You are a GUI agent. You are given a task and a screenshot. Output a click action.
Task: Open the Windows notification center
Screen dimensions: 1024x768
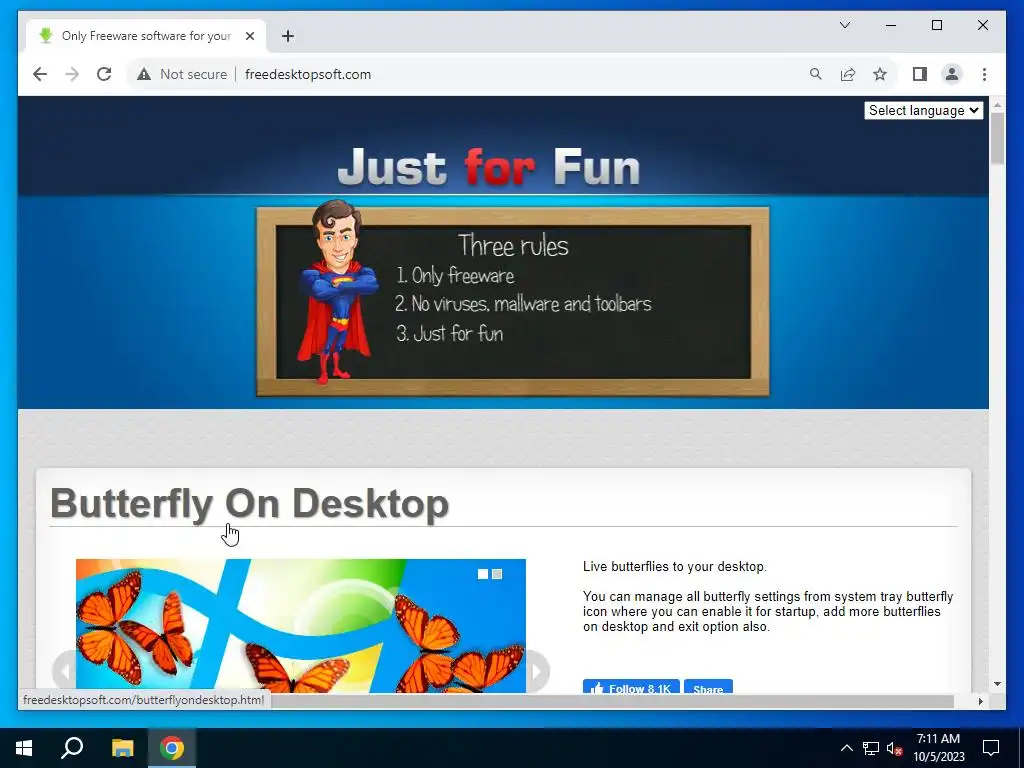click(991, 748)
